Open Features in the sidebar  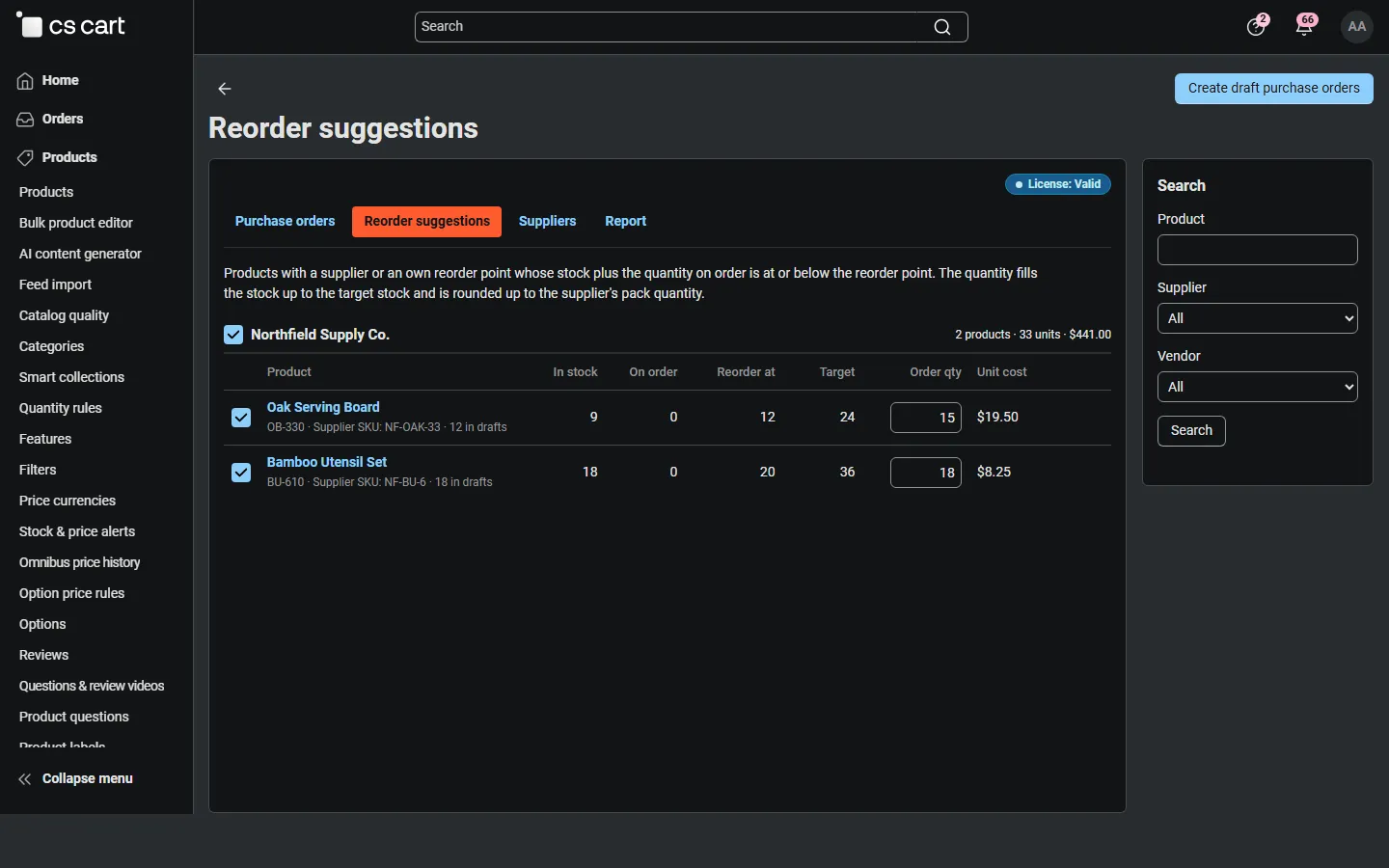click(x=45, y=439)
